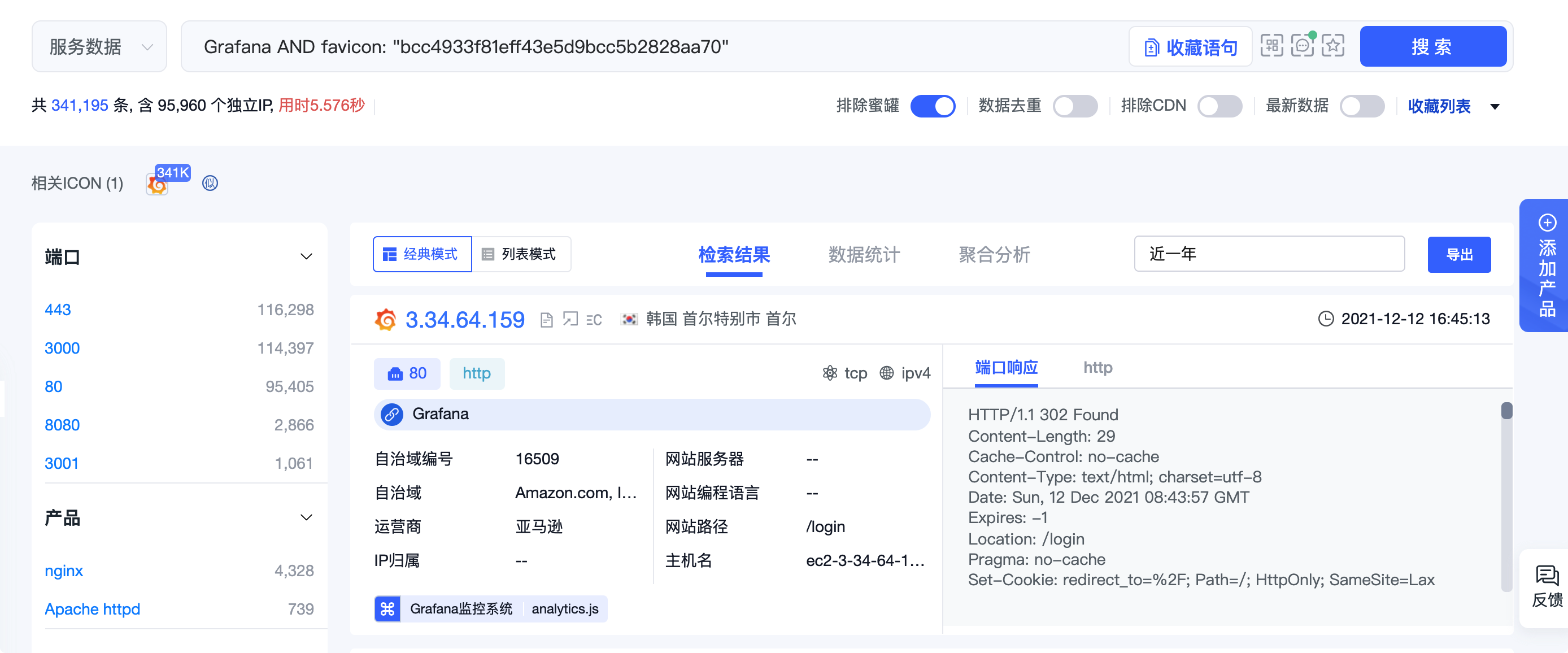Collapse the port filter section

click(x=306, y=257)
